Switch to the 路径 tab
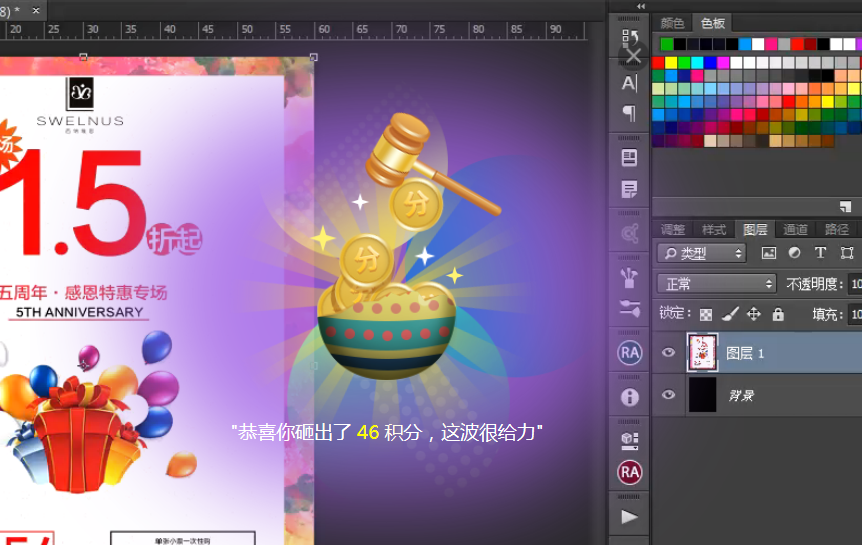The image size is (862, 545). click(x=837, y=229)
